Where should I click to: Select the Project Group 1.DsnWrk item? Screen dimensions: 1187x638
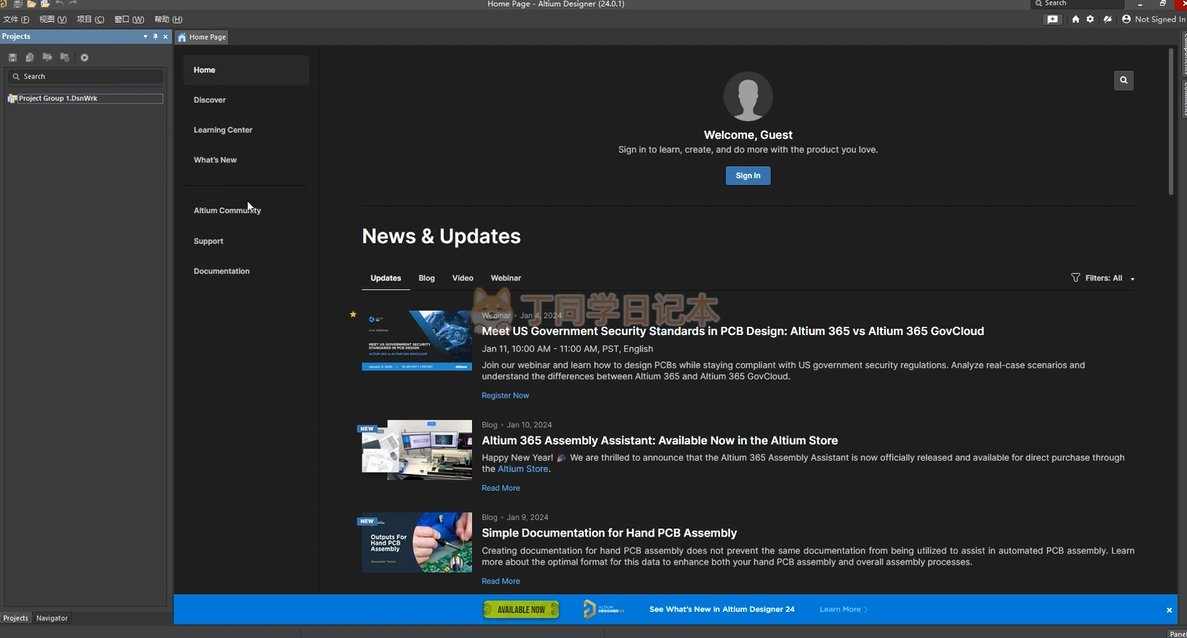point(57,98)
